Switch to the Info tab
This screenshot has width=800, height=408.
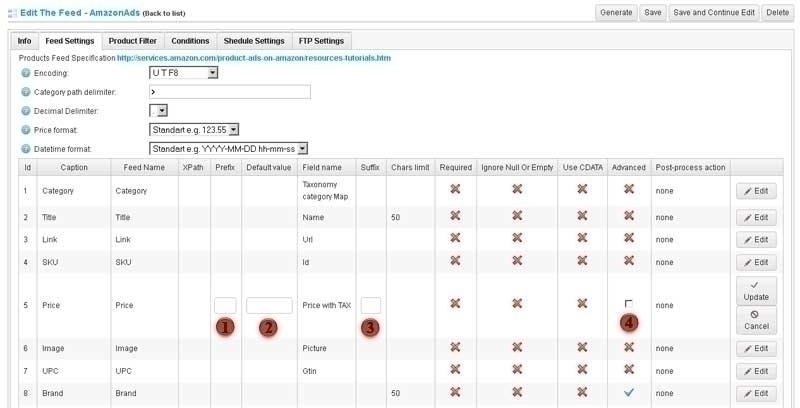[24, 41]
